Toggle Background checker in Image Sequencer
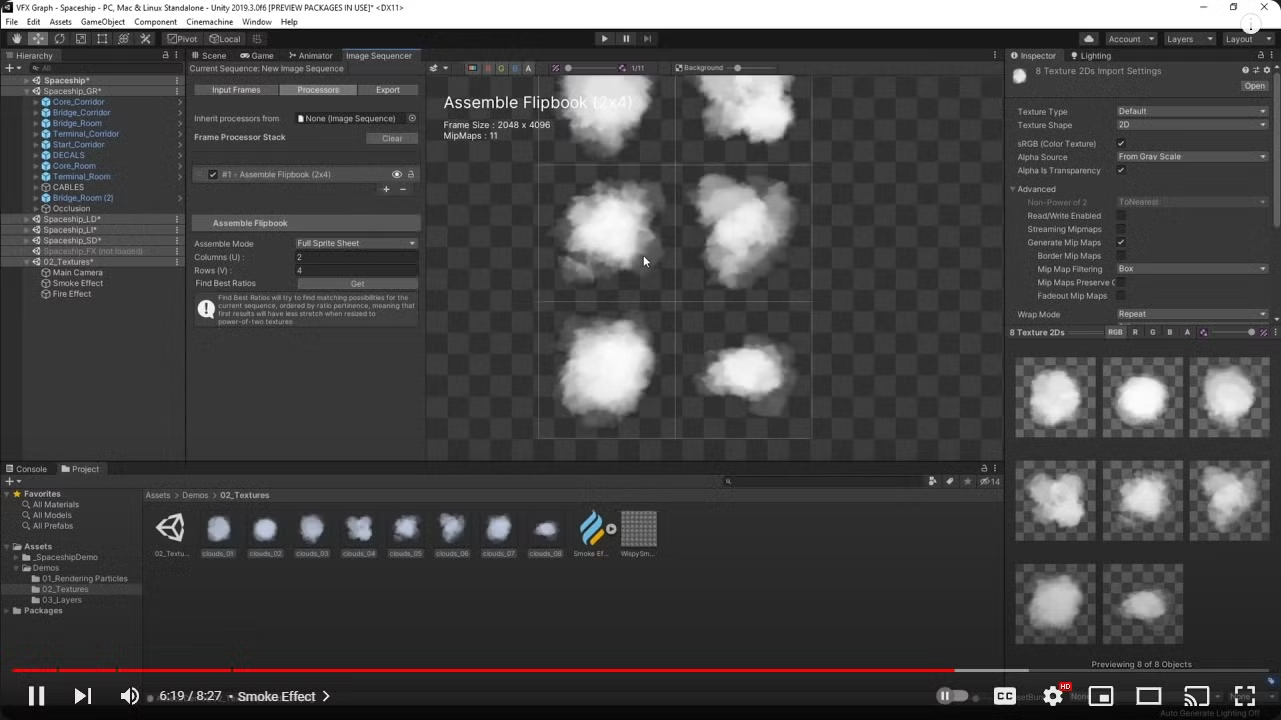 tap(698, 68)
